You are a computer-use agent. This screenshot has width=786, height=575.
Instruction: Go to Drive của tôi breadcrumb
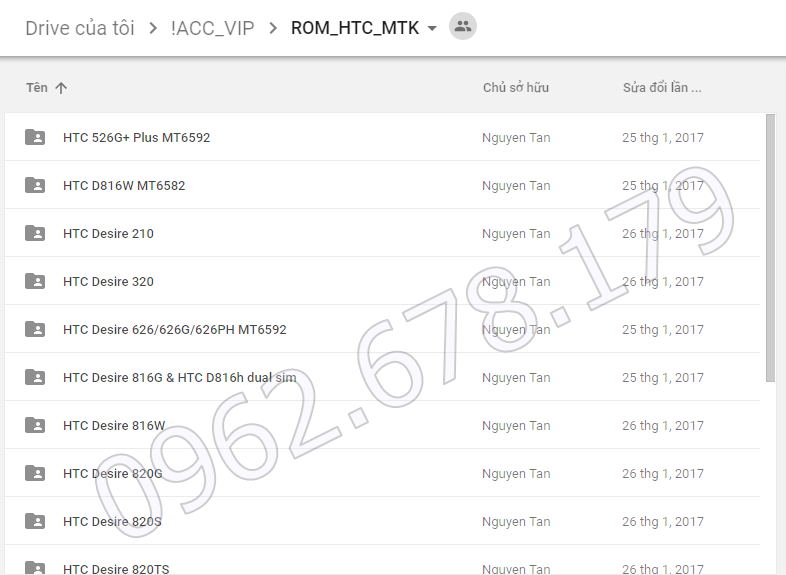click(x=80, y=28)
